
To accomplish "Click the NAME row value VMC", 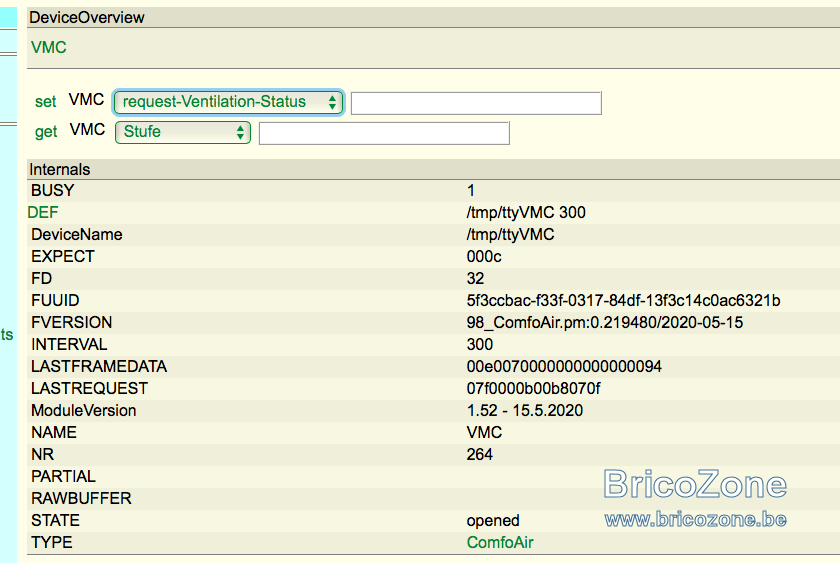I will pos(484,432).
